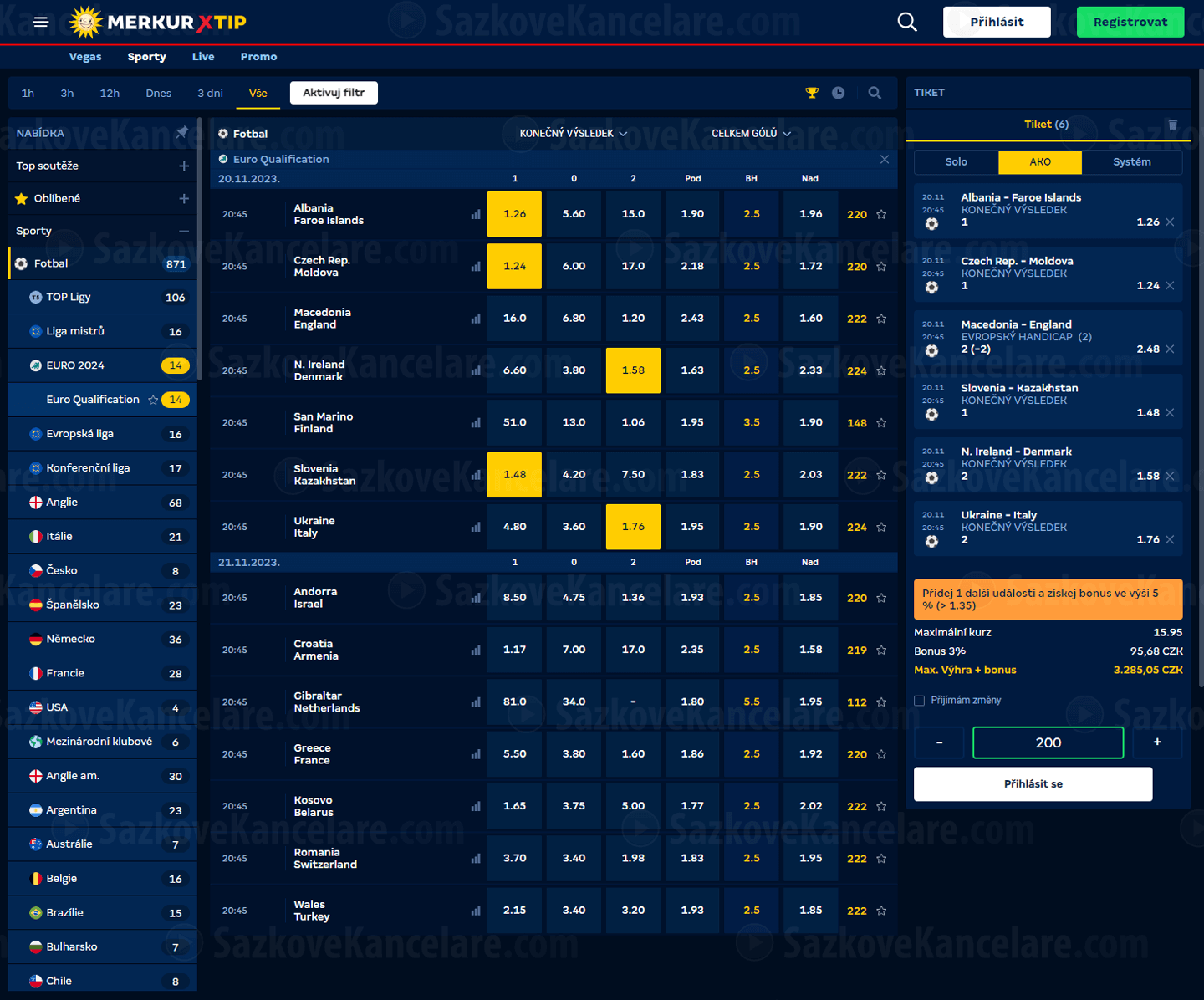Check the Přijímám změny checkbox
The height and width of the screenshot is (1000, 1204).
920,701
